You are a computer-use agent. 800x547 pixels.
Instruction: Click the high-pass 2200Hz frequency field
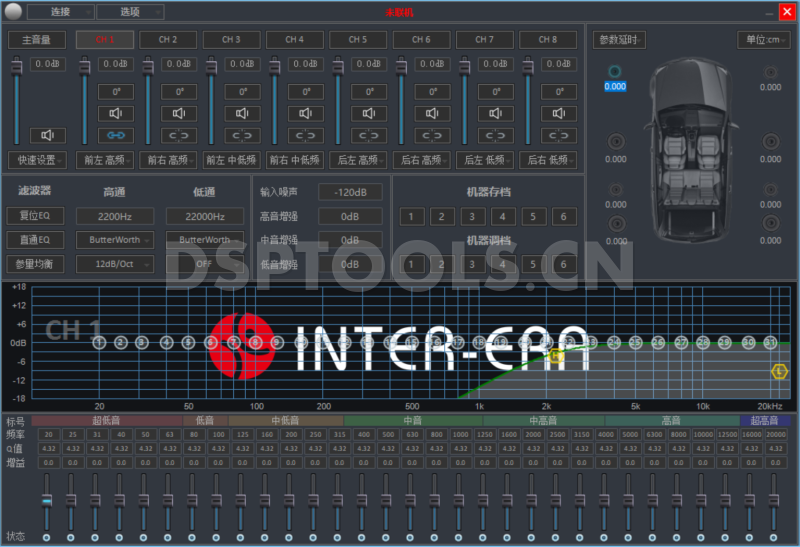point(115,216)
